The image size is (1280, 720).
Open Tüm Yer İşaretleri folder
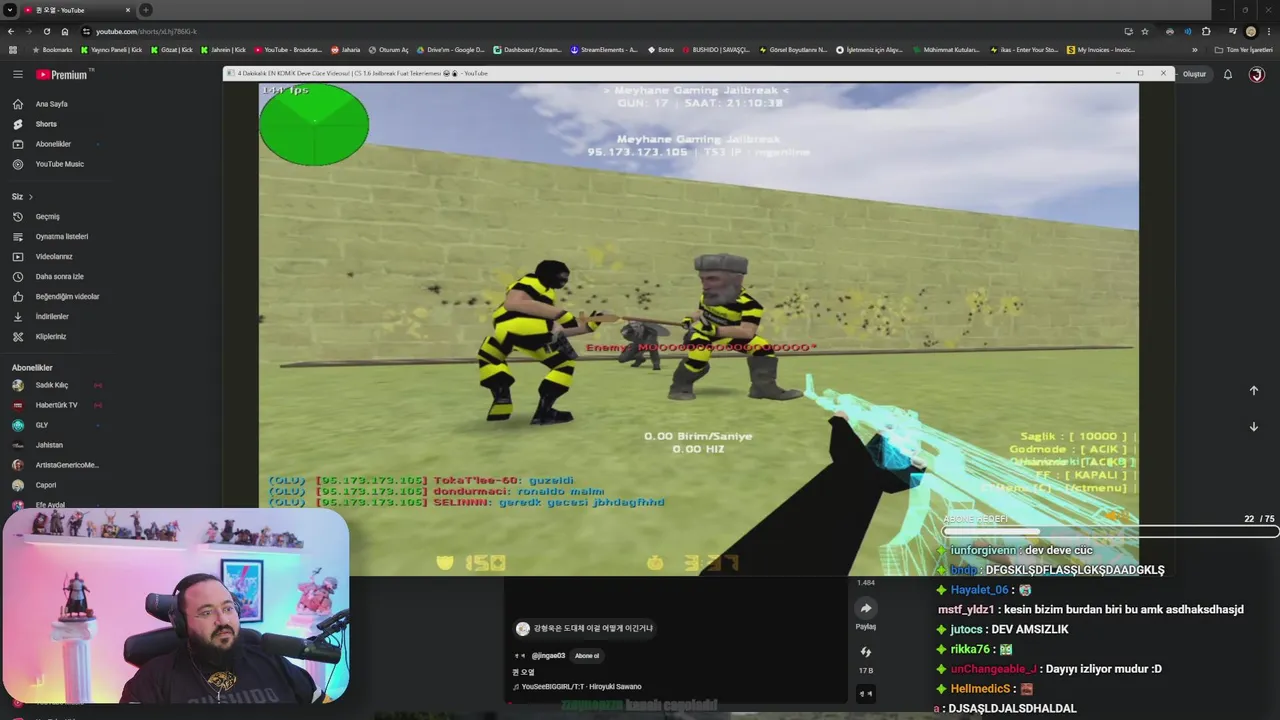pyautogui.click(x=1244, y=49)
